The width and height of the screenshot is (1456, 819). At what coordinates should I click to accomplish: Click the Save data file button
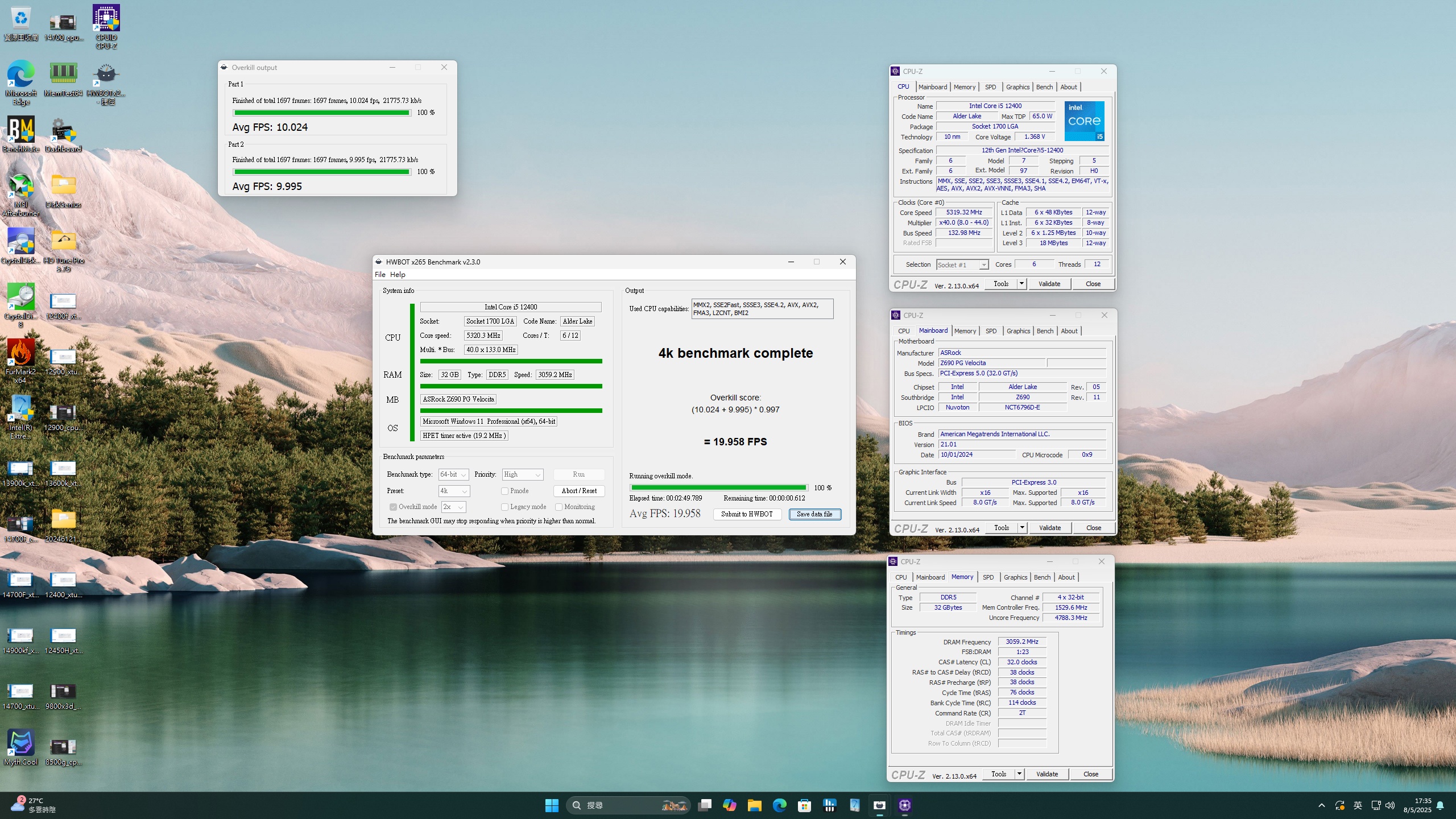point(814,514)
